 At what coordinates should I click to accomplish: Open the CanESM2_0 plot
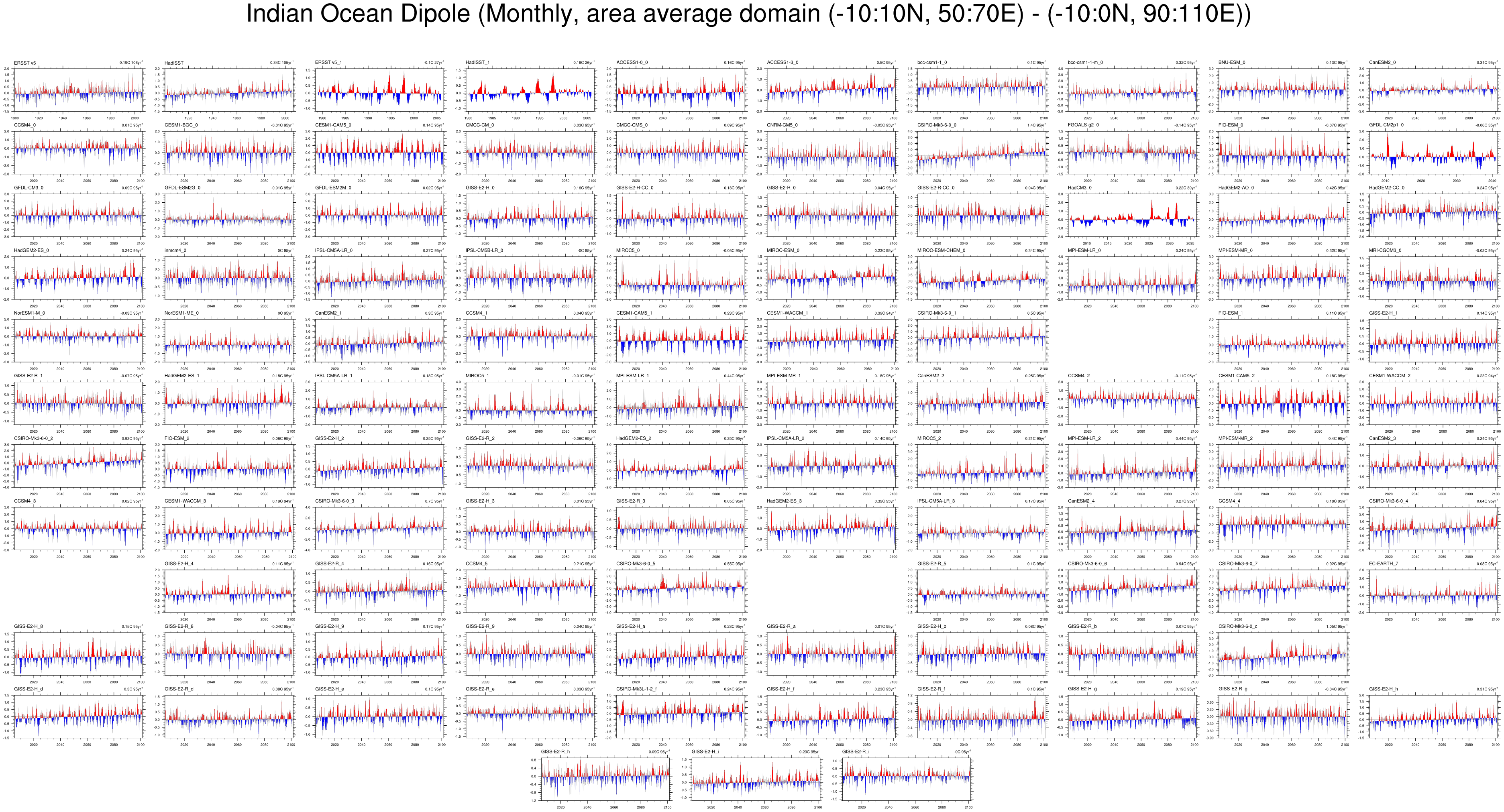[1434, 90]
